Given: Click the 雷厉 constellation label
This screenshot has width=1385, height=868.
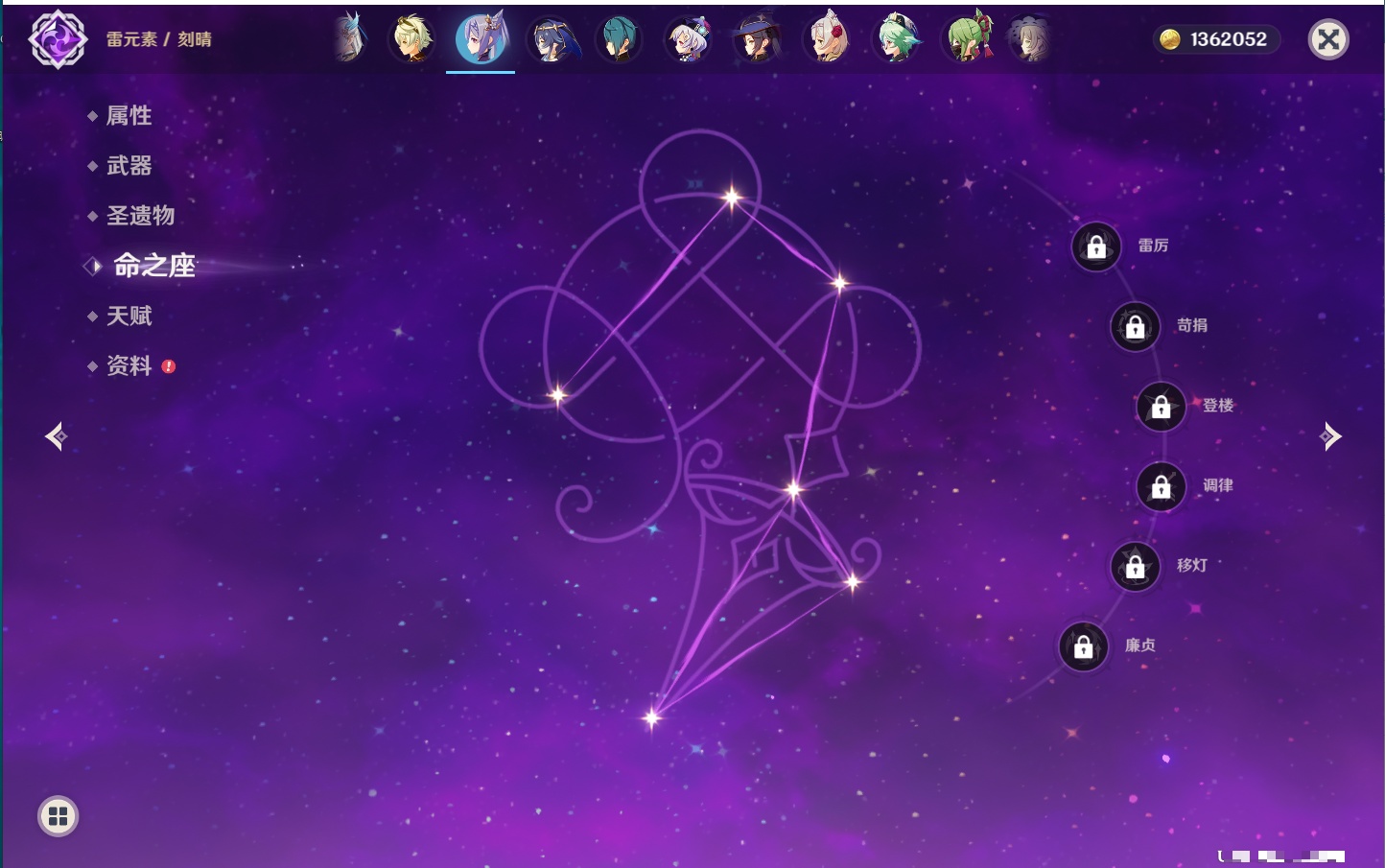Looking at the screenshot, I should [1153, 246].
